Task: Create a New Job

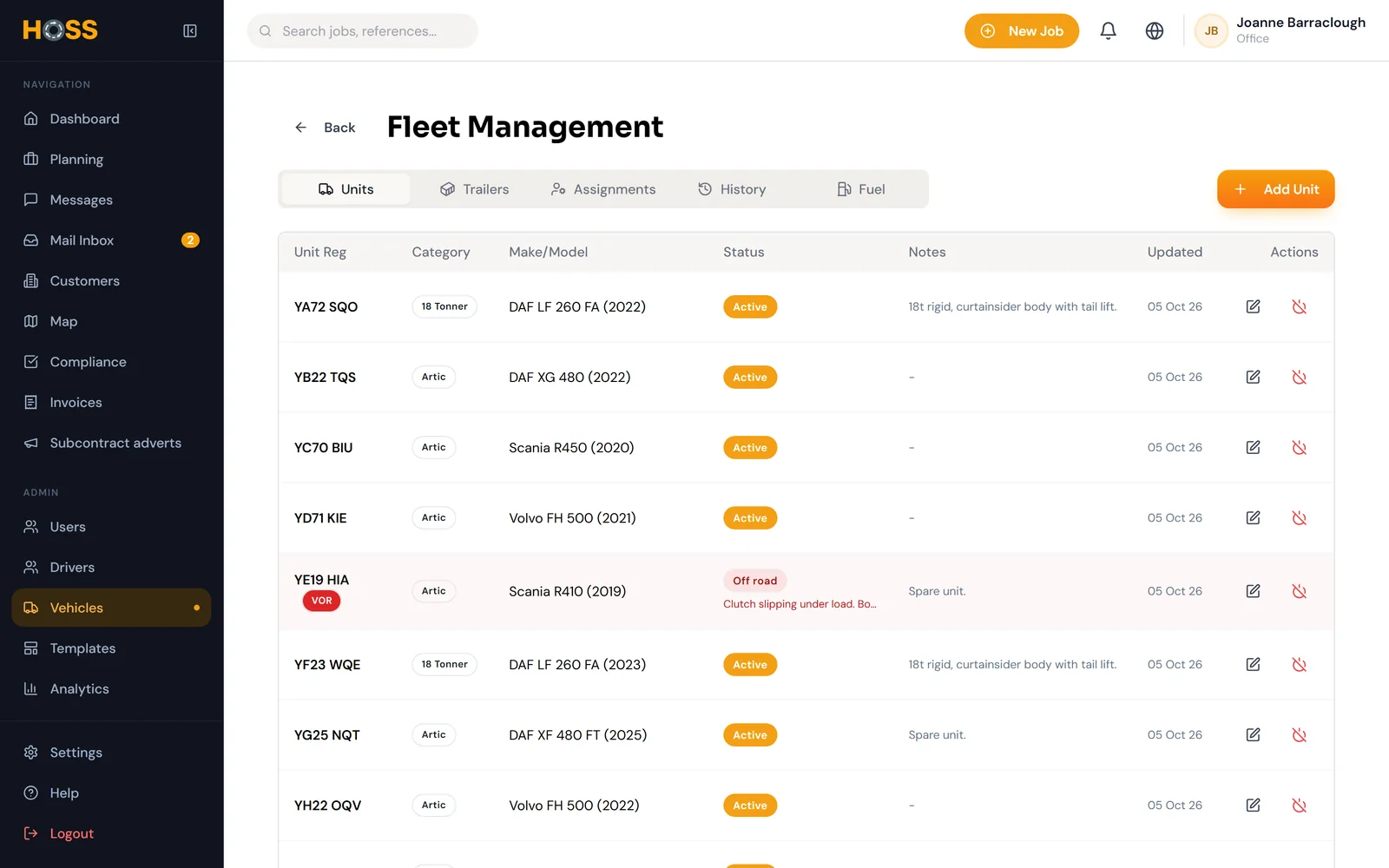Action: (1021, 31)
